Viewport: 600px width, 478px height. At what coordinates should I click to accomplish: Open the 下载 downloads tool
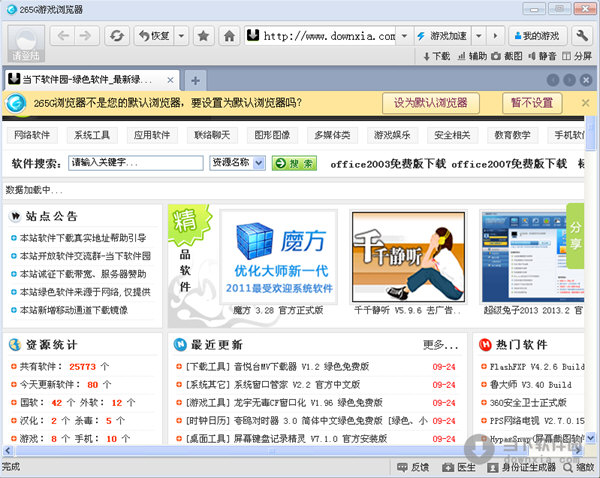[x=437, y=56]
